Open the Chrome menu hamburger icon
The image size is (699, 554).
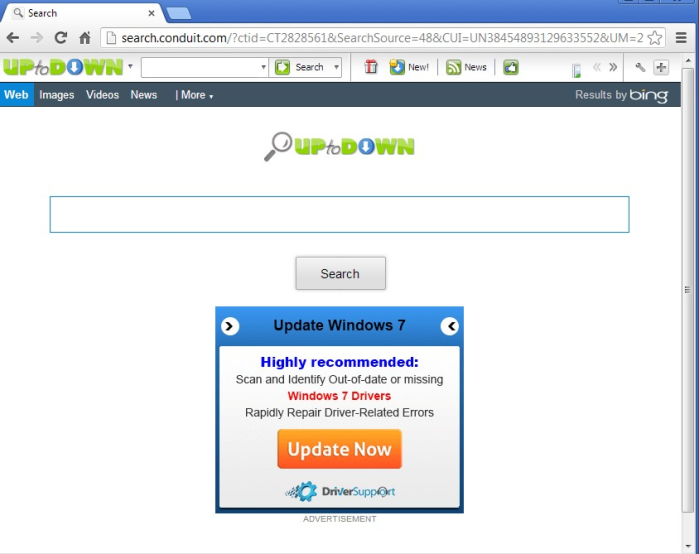pos(681,38)
